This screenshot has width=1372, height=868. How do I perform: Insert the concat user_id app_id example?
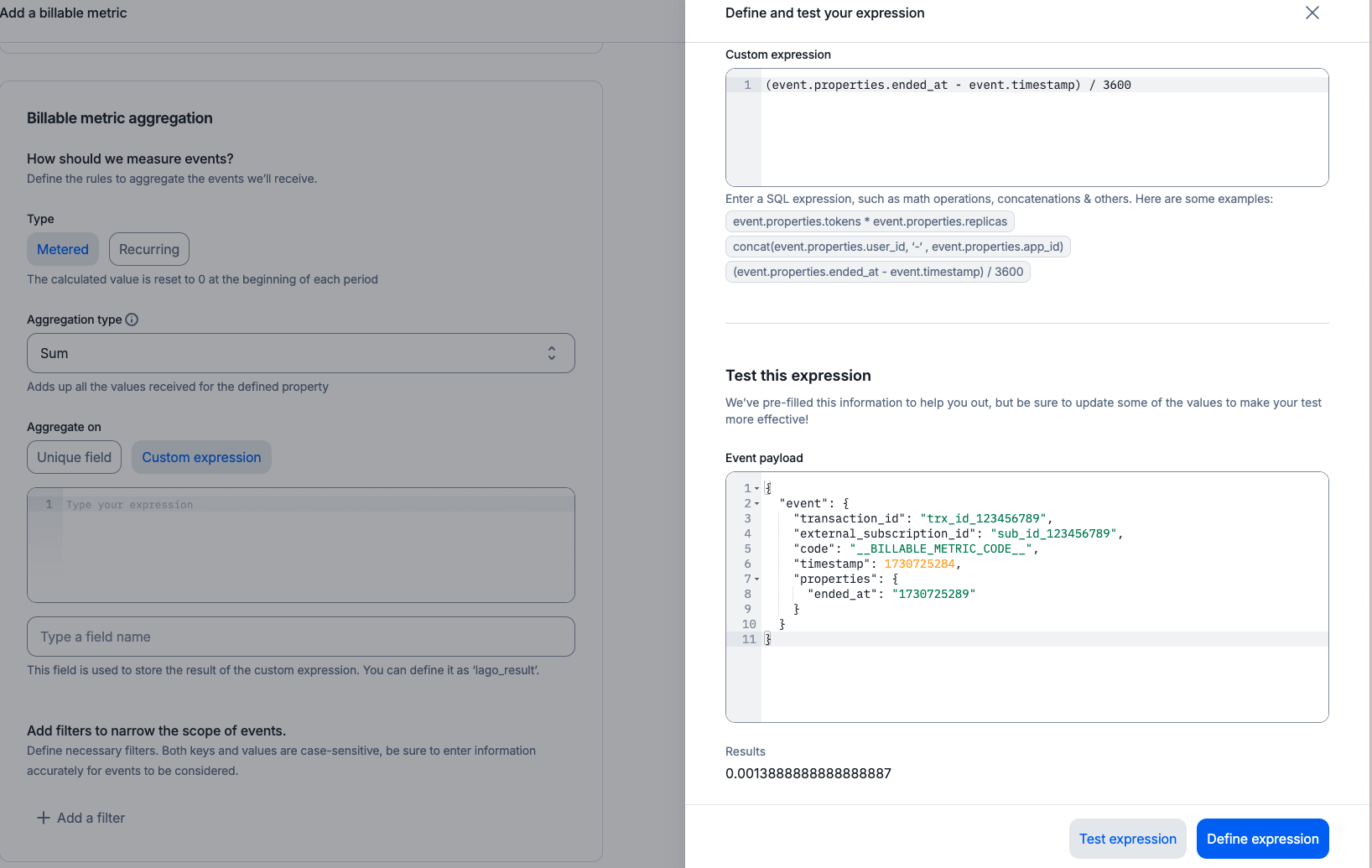(898, 247)
